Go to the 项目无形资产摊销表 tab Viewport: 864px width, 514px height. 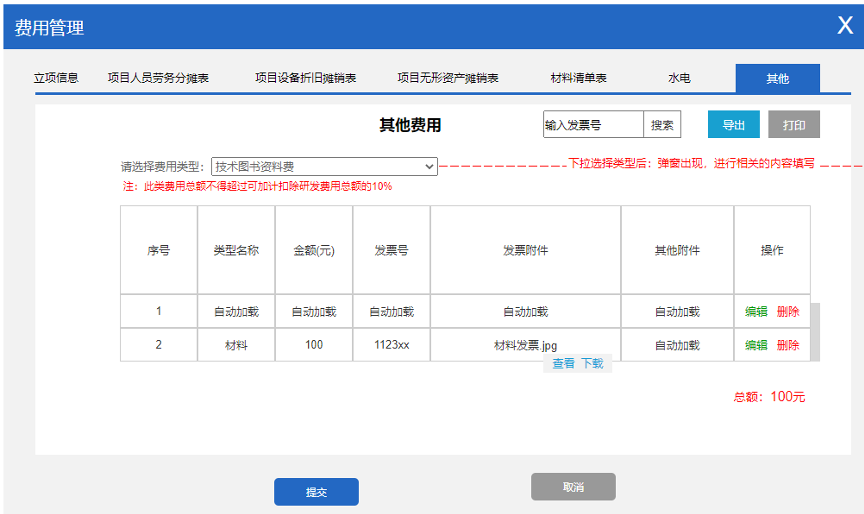click(447, 78)
